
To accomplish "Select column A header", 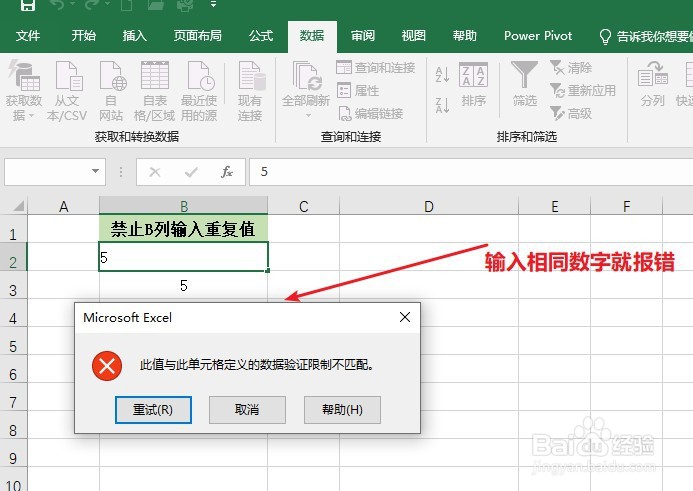I will point(64,206).
